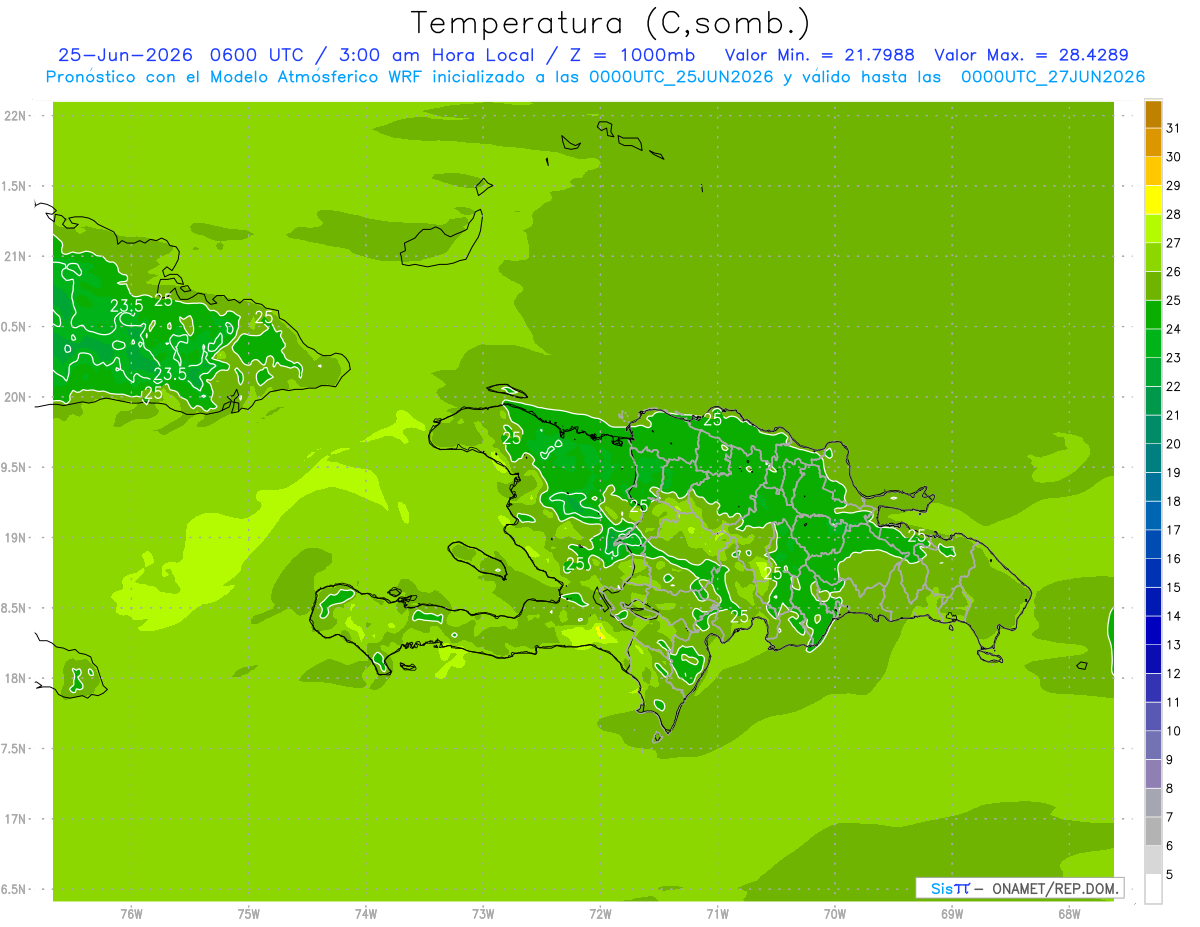Click the latitude label "22N"
The height and width of the screenshot is (927, 1200).
[x=16, y=116]
